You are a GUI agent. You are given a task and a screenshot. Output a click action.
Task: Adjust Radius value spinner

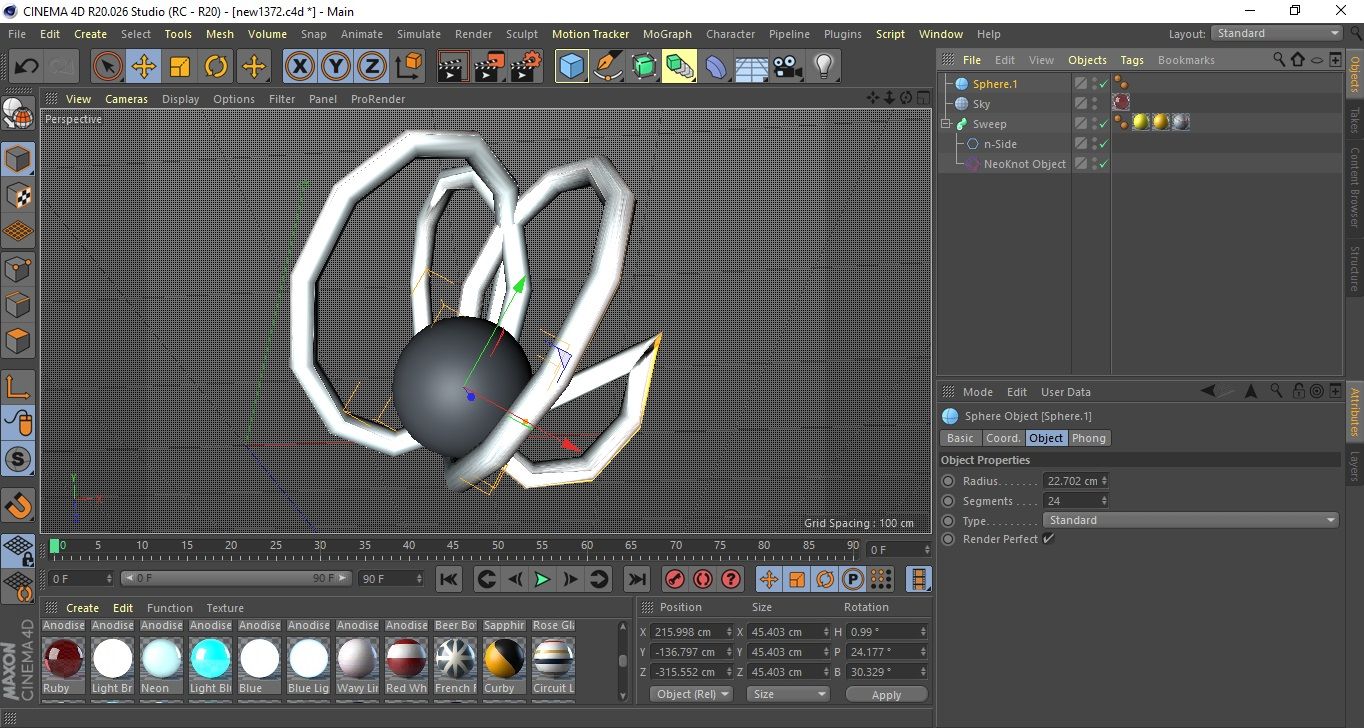click(x=1104, y=481)
